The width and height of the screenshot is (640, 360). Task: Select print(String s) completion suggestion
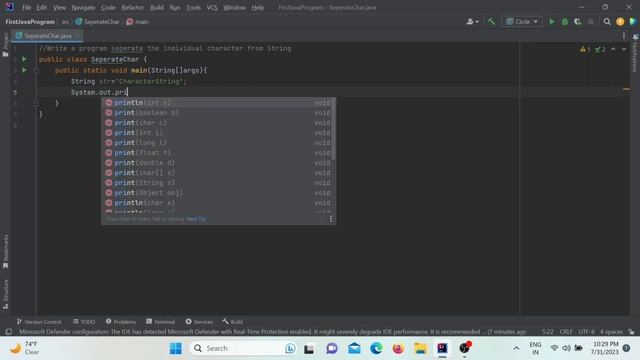[x=218, y=183]
